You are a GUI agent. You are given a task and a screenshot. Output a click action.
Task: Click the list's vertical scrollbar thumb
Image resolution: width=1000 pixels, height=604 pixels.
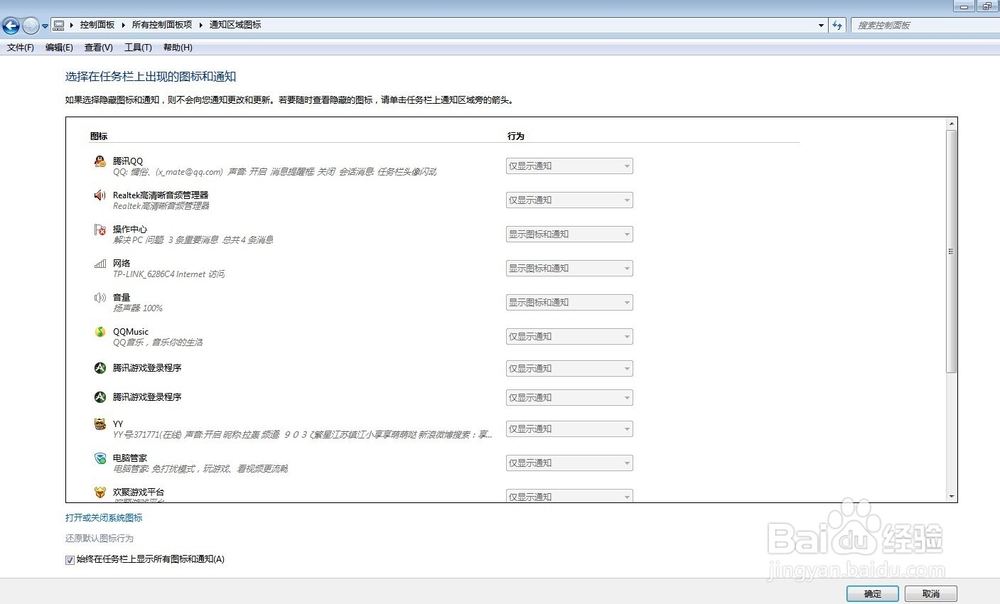951,251
